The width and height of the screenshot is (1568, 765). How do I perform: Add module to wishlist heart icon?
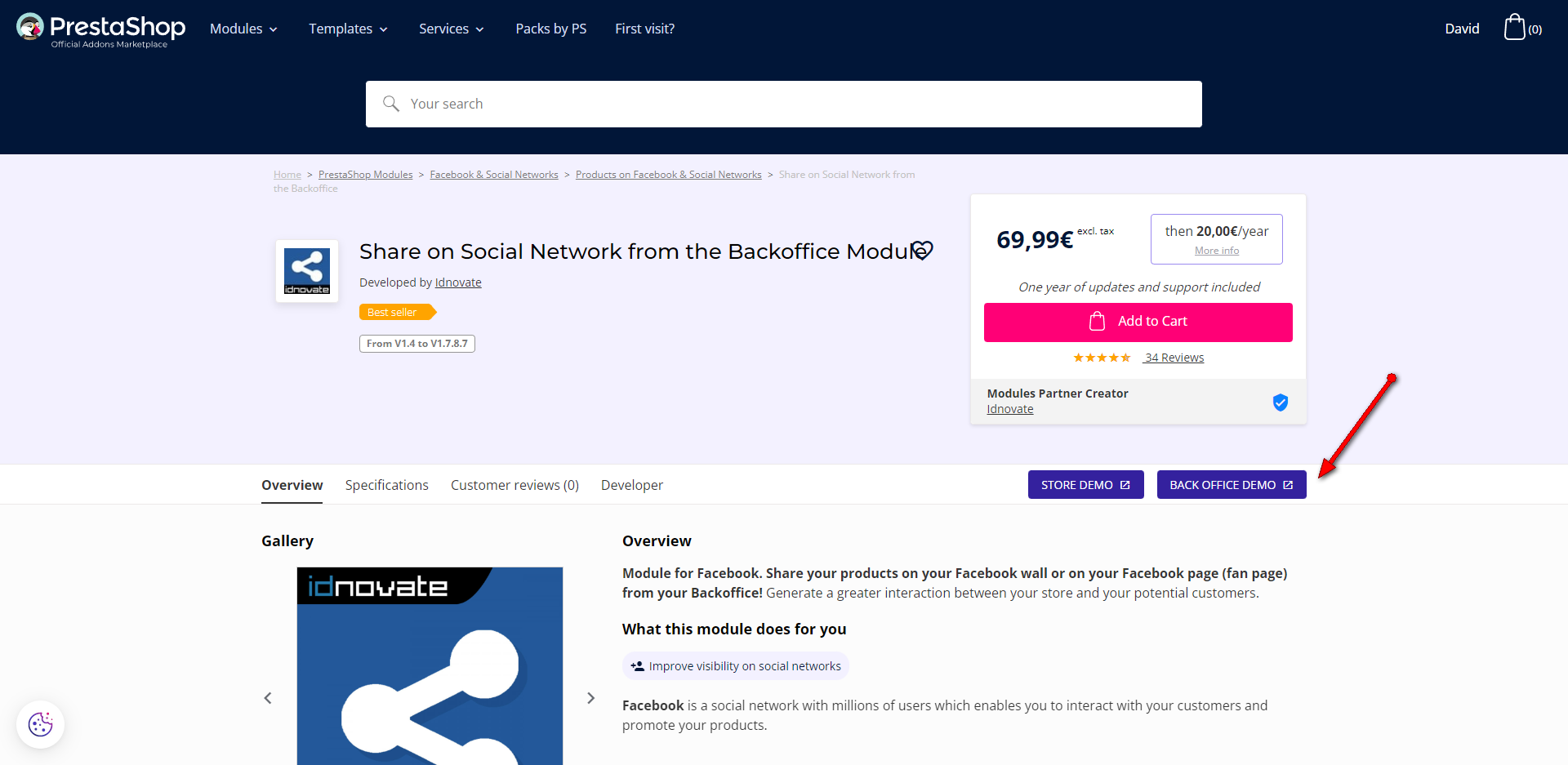(922, 251)
